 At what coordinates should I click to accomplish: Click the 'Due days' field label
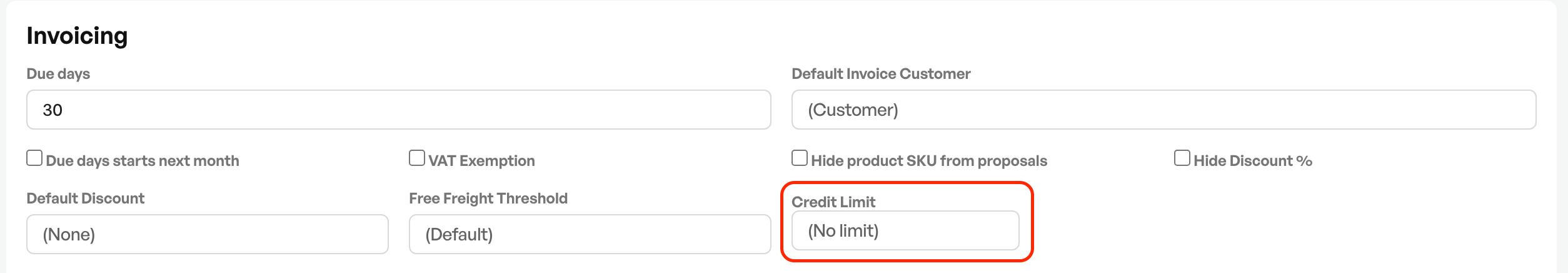click(58, 74)
